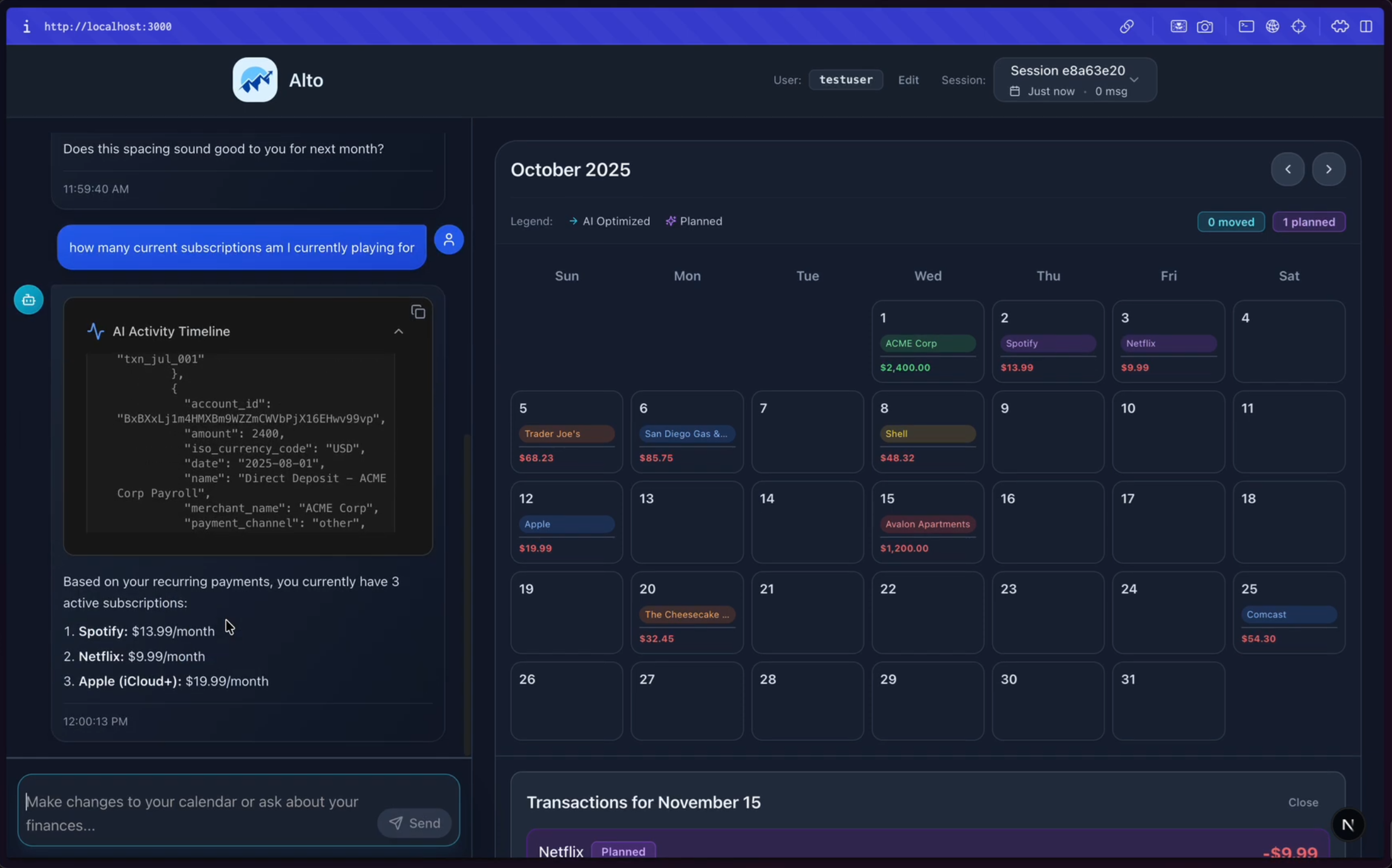The image size is (1392, 868).
Task: Click the 1 planned badge
Action: 1308,222
